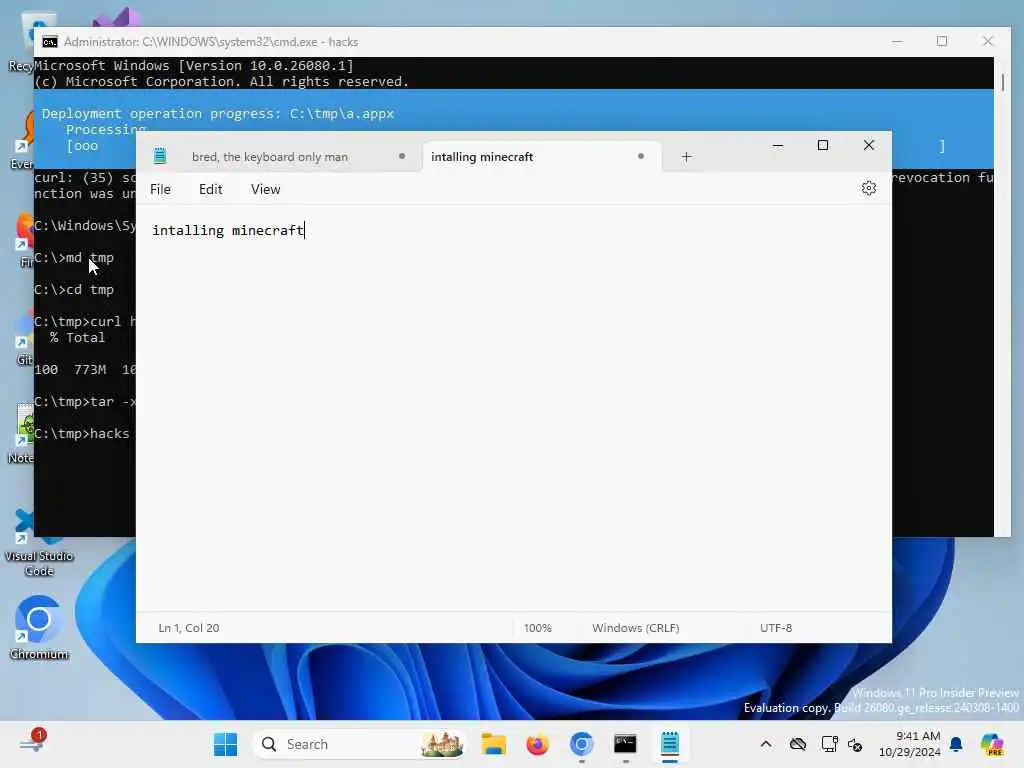This screenshot has width=1024, height=768.
Task: Open the Edit menu in Notepad
Action: click(x=210, y=189)
